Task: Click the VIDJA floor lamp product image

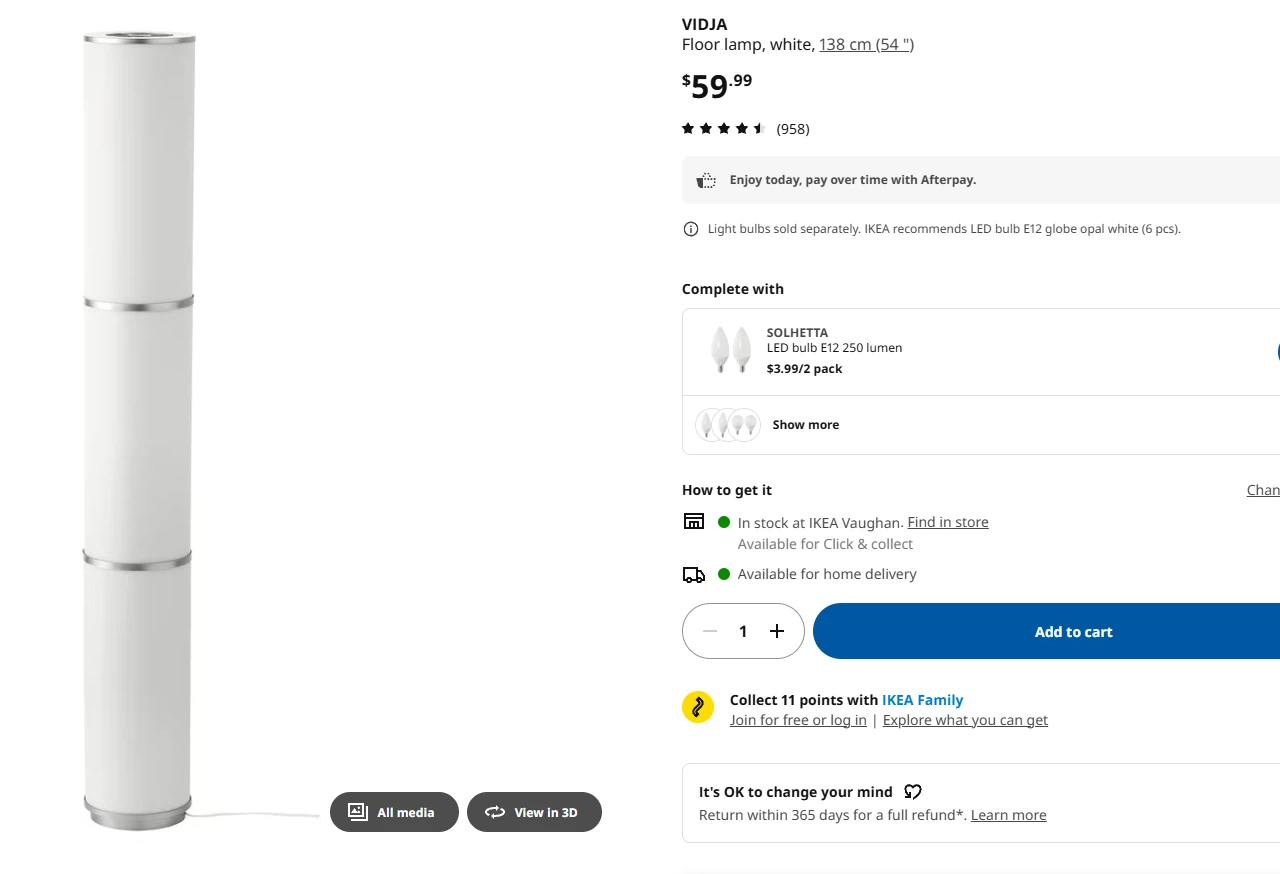Action: point(138,430)
